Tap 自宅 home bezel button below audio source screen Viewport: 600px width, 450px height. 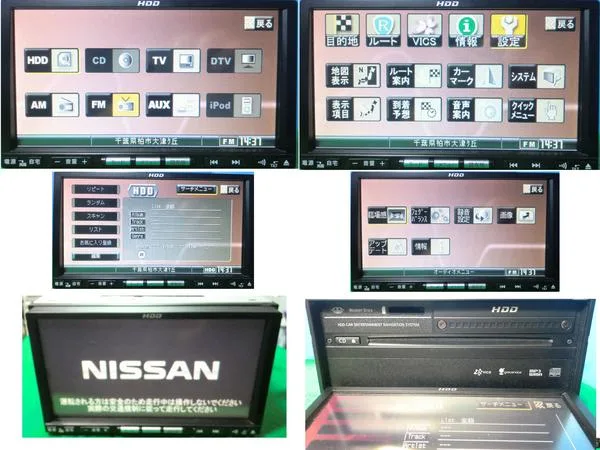pos(33,163)
